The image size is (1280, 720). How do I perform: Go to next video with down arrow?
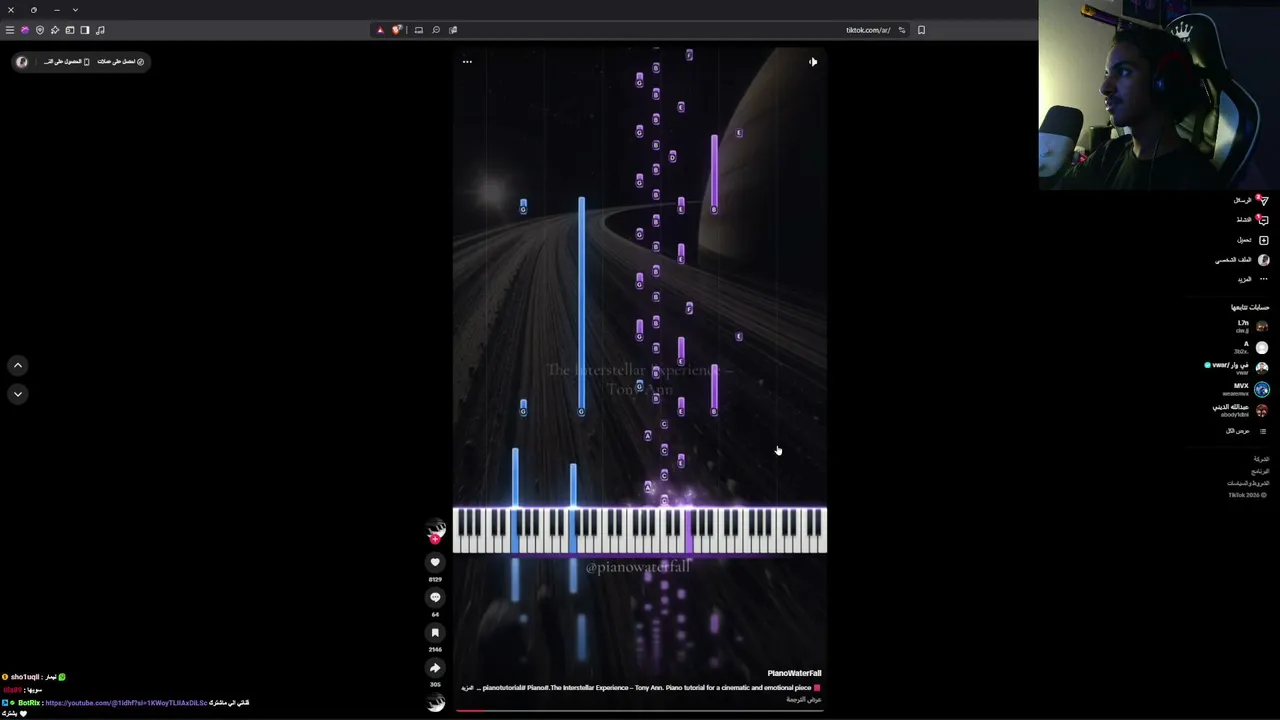[x=18, y=394]
